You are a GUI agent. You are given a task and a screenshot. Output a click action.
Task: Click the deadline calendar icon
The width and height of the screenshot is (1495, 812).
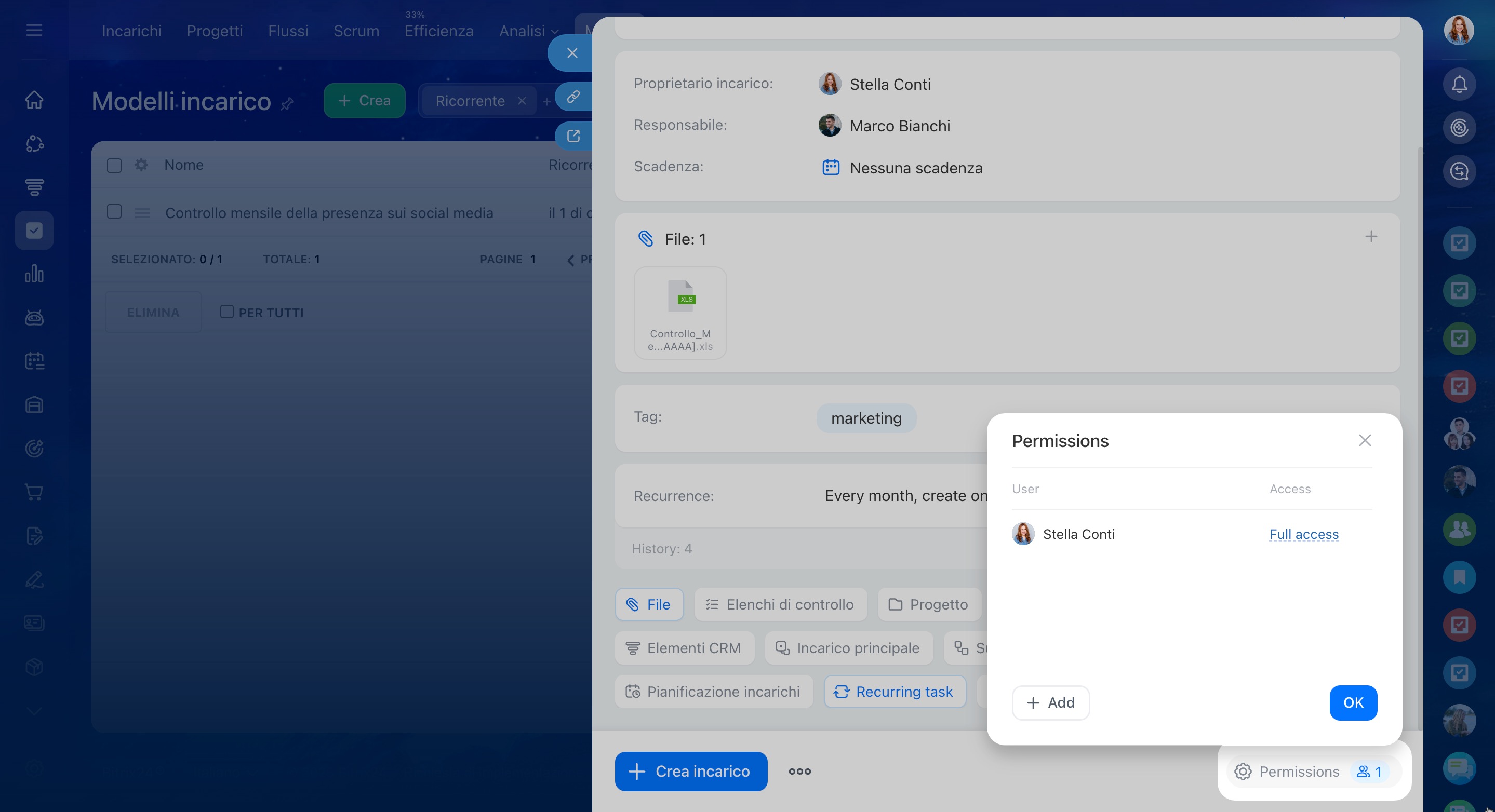(x=831, y=168)
